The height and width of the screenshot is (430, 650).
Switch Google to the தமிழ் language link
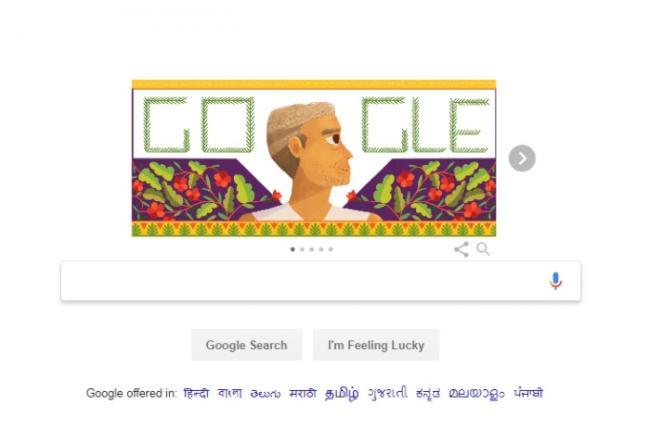(x=342, y=393)
